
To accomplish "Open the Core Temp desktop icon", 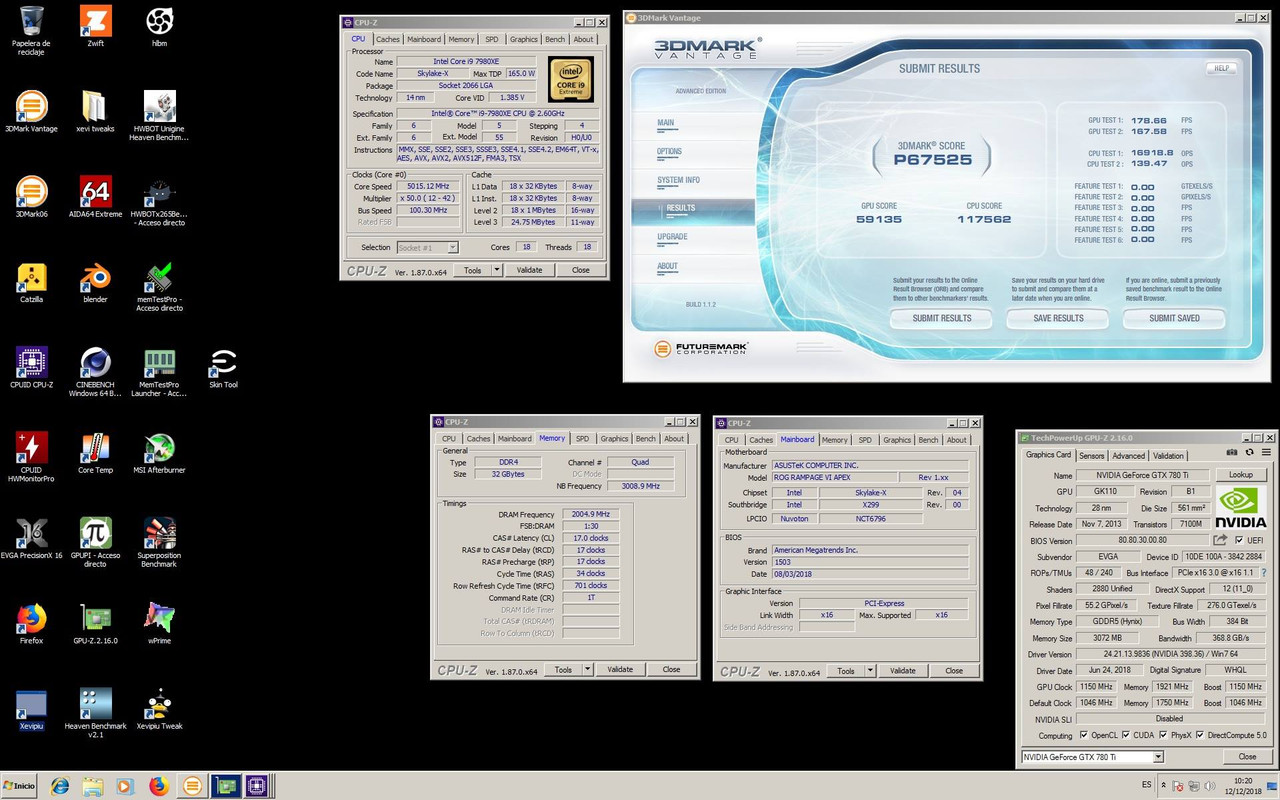I will [x=95, y=453].
